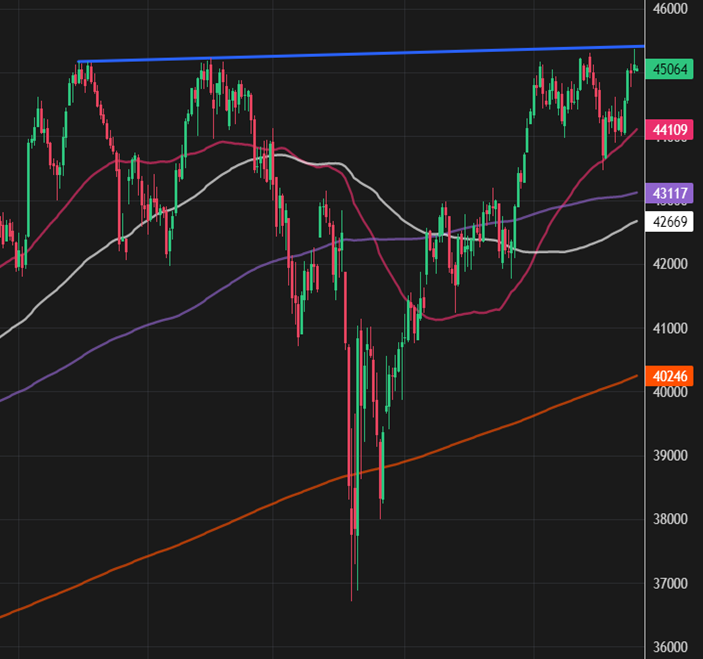
Task: Click the purple 43117 price label
Action: click(671, 193)
